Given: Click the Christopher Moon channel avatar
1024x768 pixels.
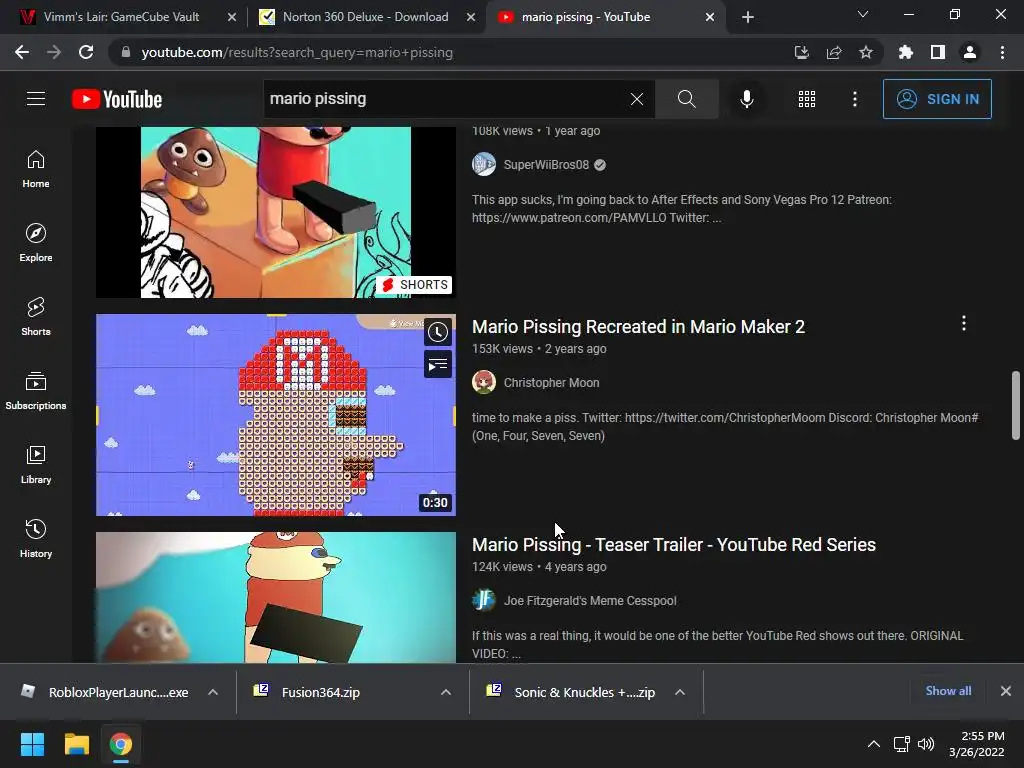Looking at the screenshot, I should coord(484,382).
